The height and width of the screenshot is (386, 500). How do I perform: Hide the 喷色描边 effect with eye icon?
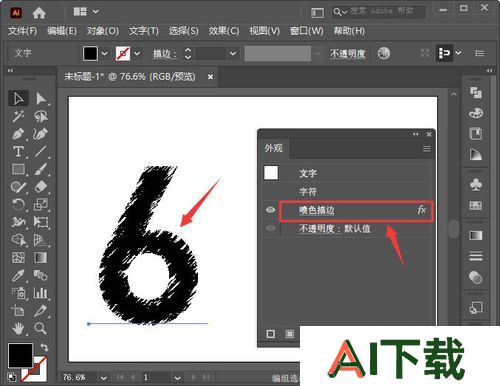pos(271,210)
